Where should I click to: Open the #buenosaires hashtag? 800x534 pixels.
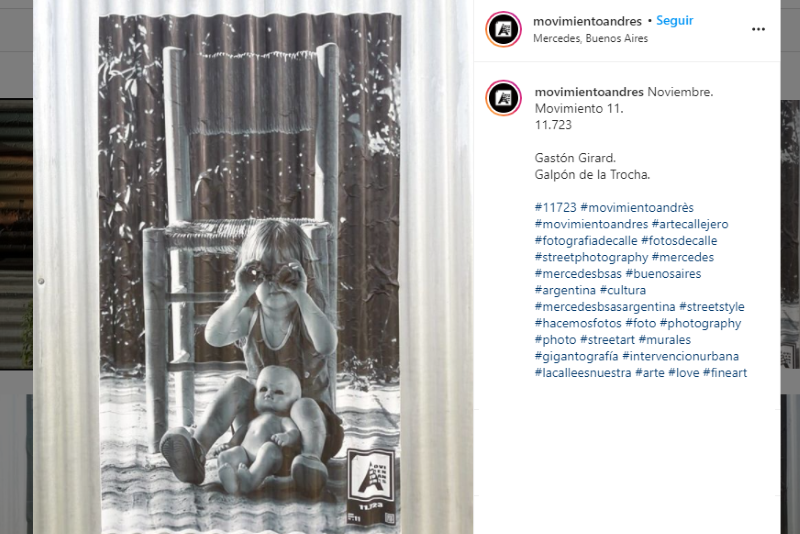[663, 273]
